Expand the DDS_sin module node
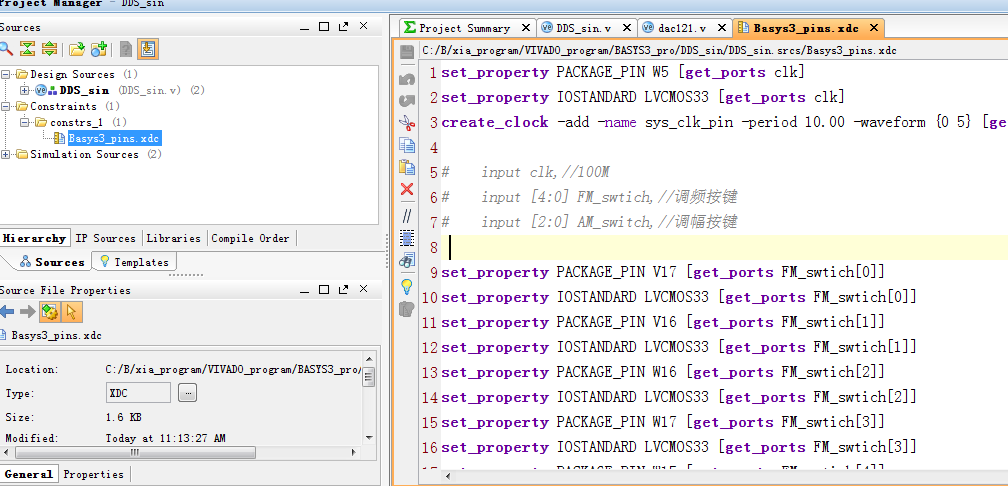The image size is (1008, 486). click(24, 91)
